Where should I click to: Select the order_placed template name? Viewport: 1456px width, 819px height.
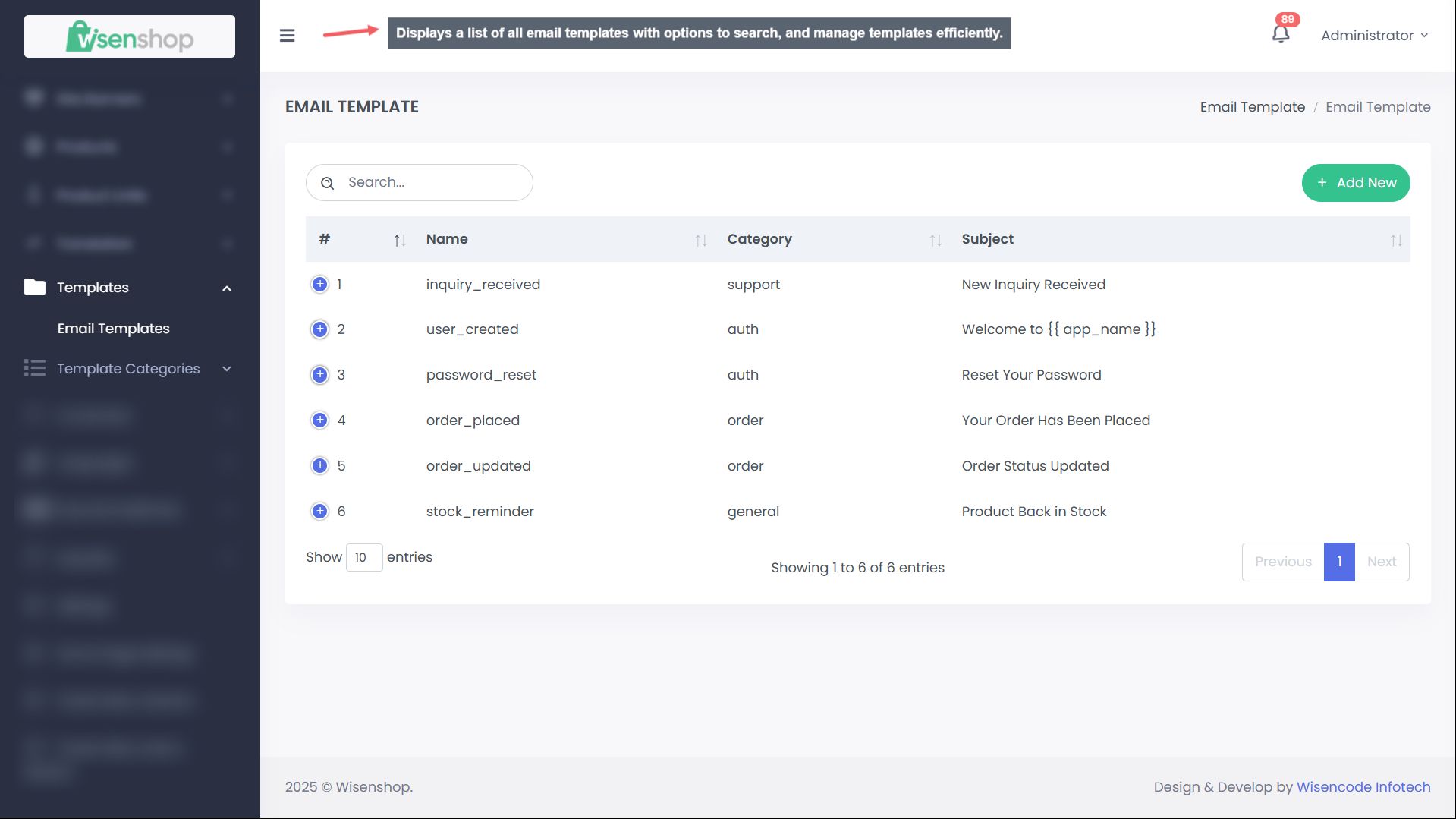(x=473, y=421)
